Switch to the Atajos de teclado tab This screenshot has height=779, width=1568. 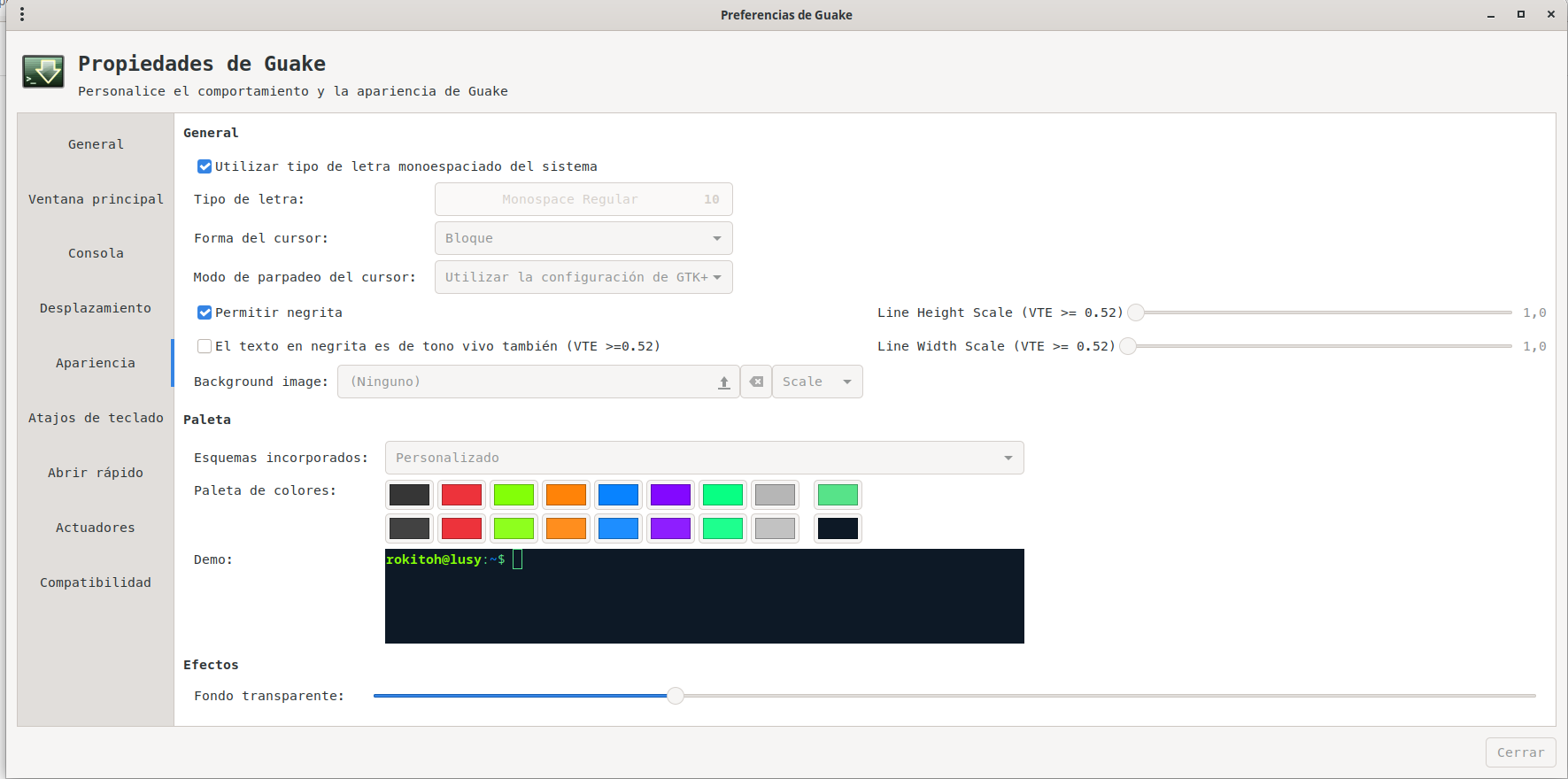tap(96, 418)
